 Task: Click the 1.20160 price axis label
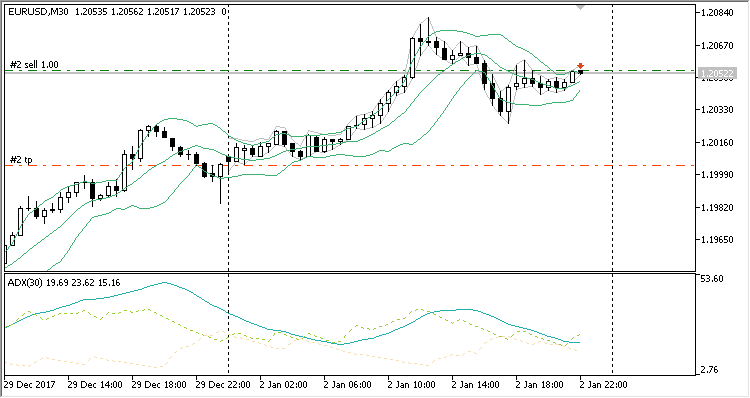point(717,143)
